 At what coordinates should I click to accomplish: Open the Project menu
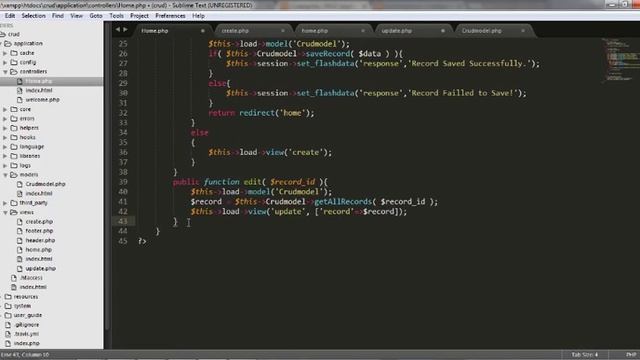139,16
